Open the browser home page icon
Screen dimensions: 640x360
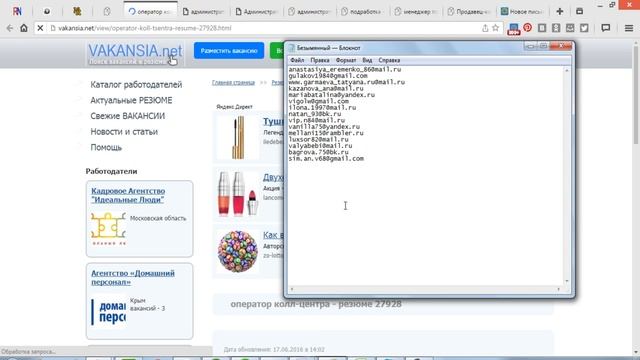tap(24, 28)
